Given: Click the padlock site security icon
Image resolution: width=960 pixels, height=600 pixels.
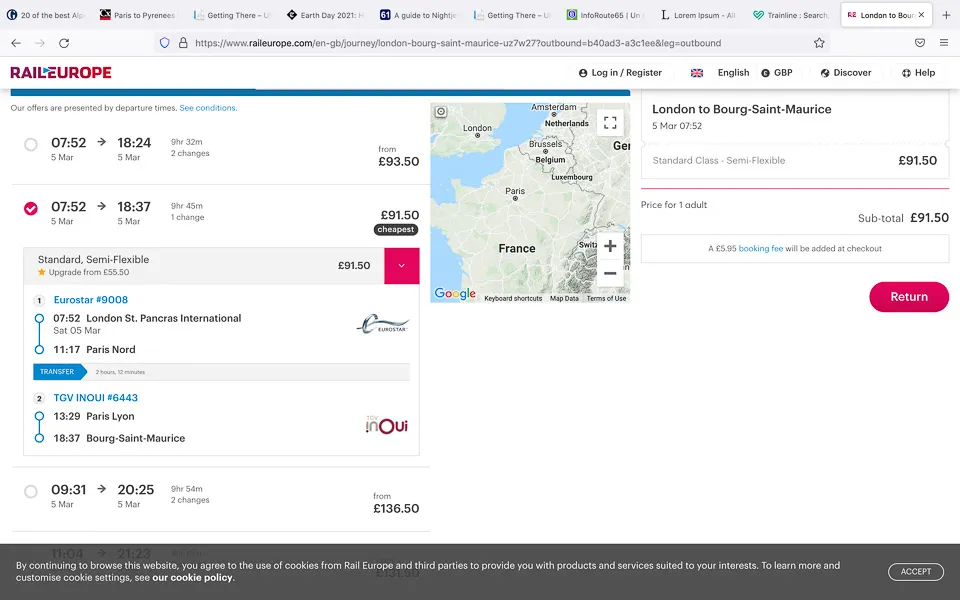Looking at the screenshot, I should 182,43.
